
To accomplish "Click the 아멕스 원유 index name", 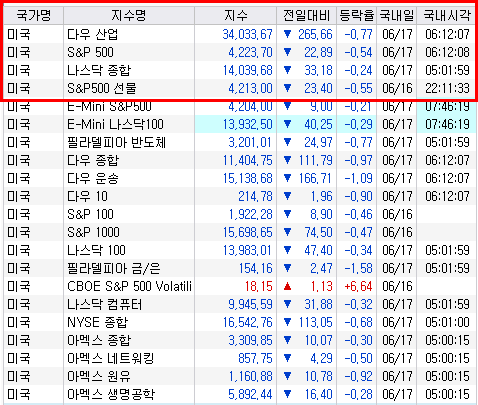I will (99, 376).
